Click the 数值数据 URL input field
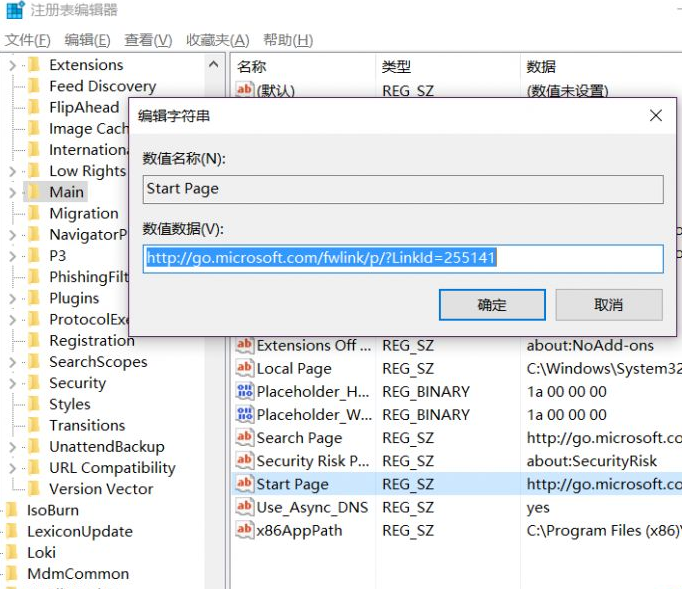The height and width of the screenshot is (589, 682). pyautogui.click(x=403, y=258)
